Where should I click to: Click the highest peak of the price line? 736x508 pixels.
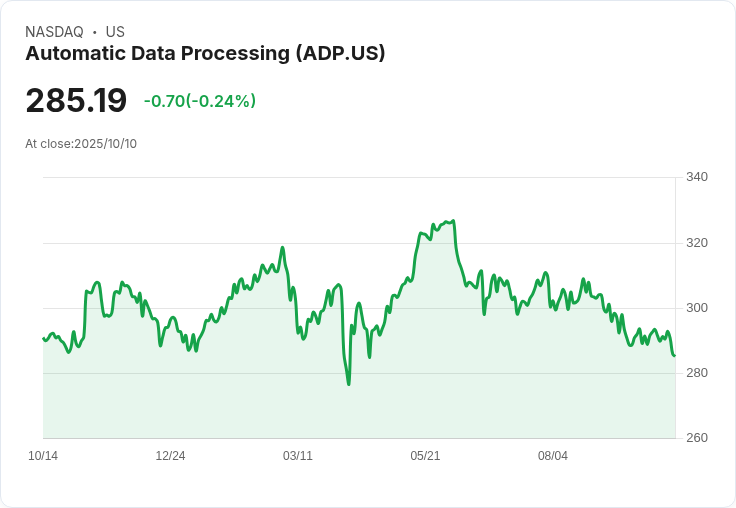pos(454,221)
